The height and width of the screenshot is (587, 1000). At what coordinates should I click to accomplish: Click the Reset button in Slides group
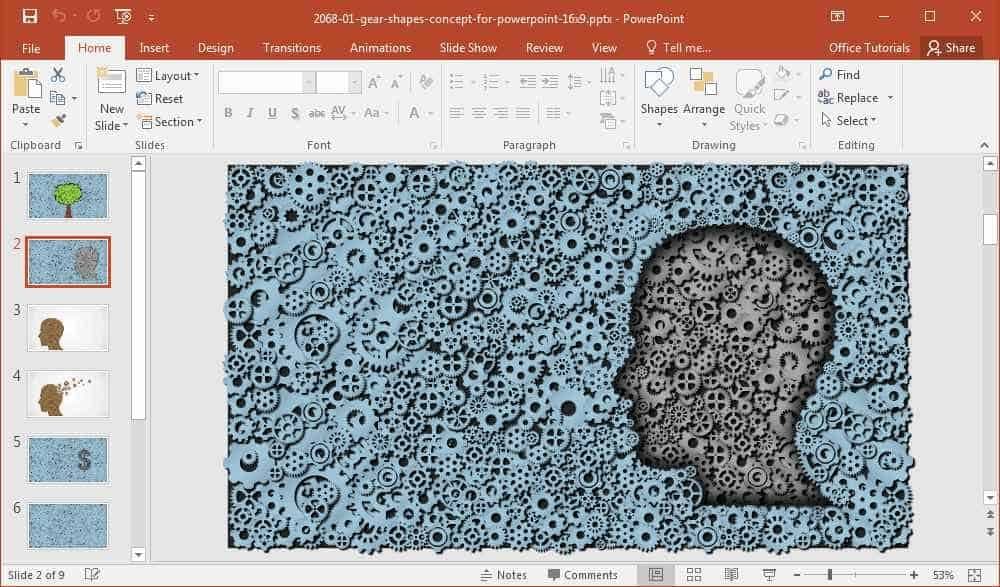coord(160,98)
